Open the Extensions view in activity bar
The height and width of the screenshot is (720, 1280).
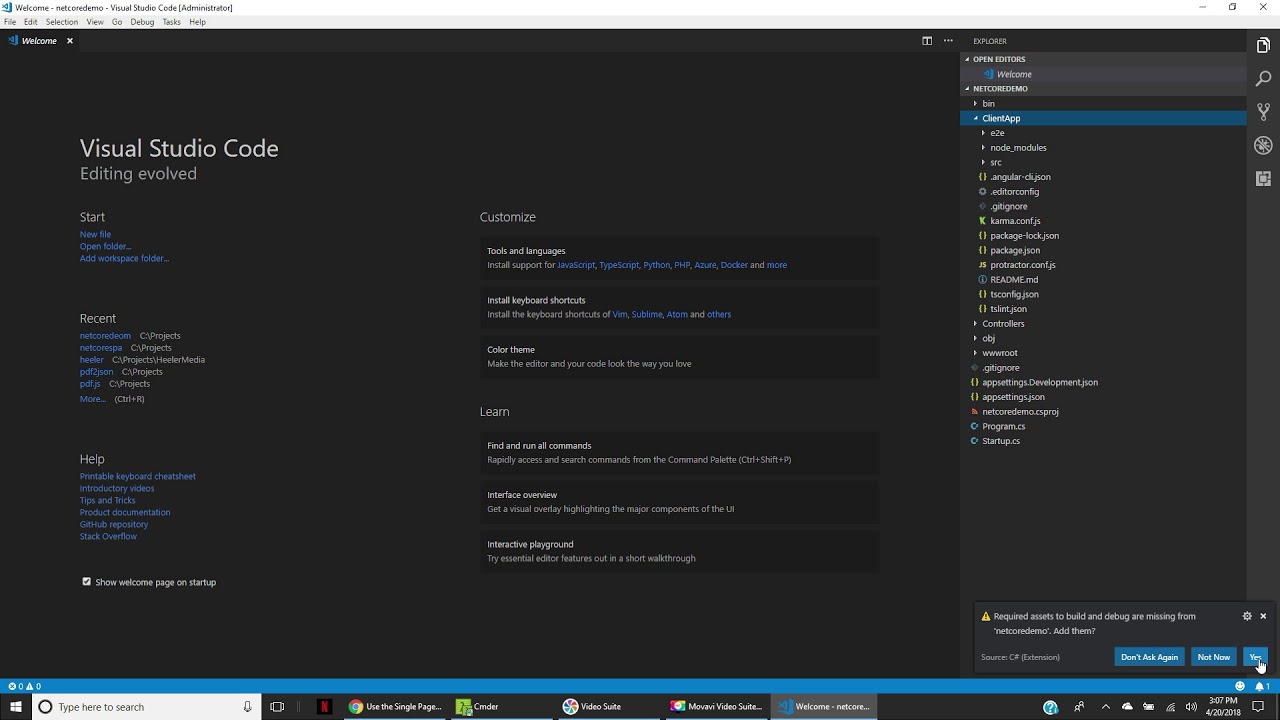coord(1263,179)
